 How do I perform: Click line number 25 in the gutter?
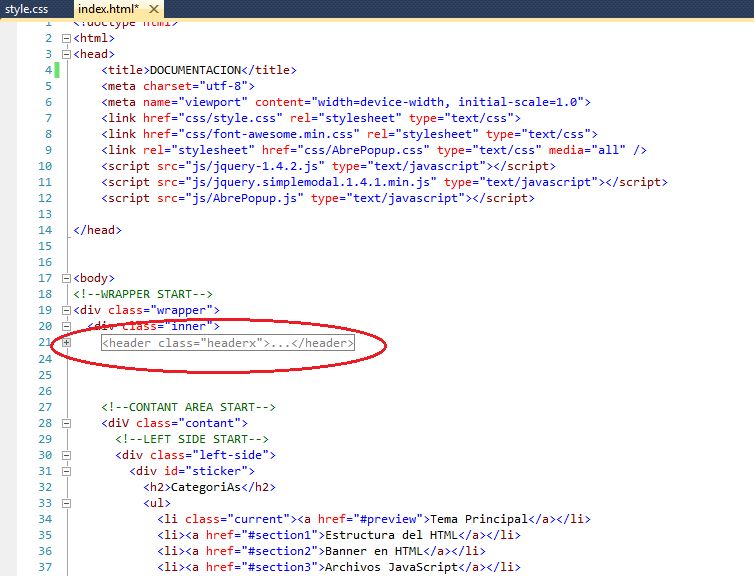(x=45, y=375)
